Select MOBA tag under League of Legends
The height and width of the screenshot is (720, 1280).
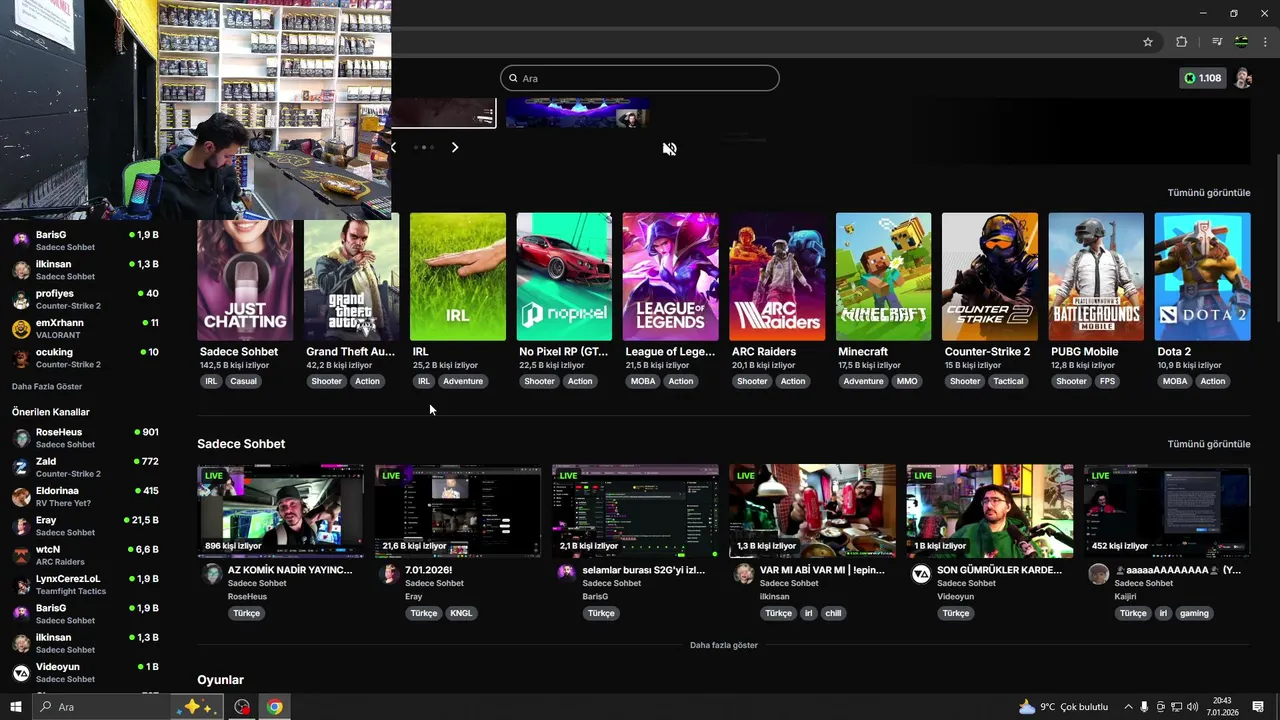click(643, 381)
